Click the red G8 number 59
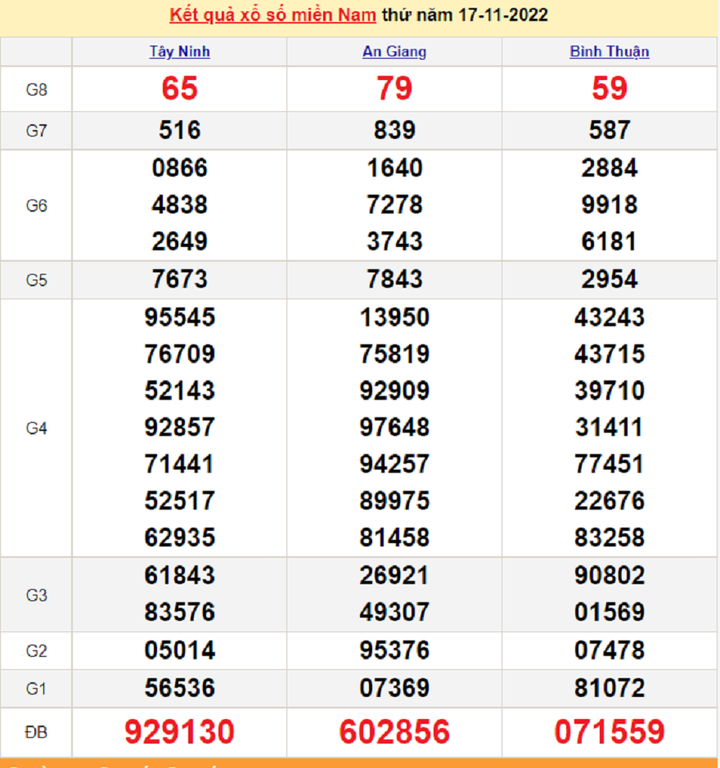The image size is (720, 768). pos(609,89)
